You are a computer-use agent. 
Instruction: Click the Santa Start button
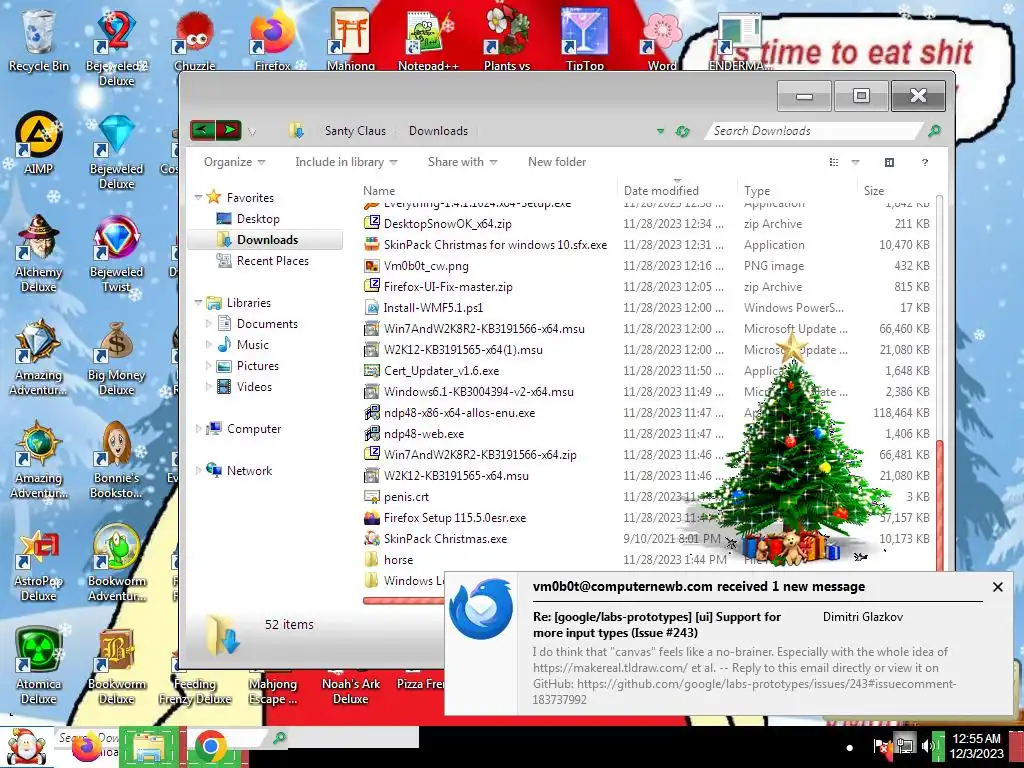pyautogui.click(x=24, y=747)
